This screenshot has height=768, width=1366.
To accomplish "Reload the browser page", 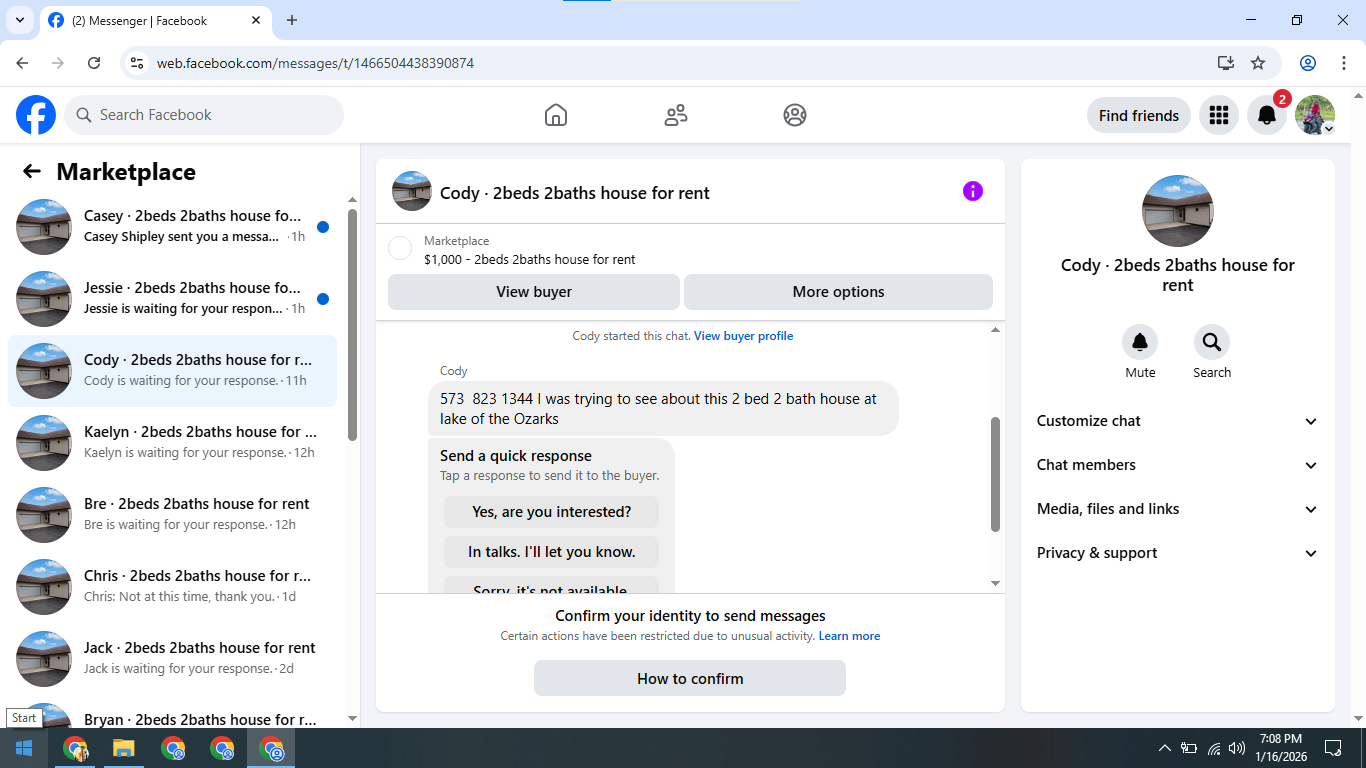I will [94, 63].
